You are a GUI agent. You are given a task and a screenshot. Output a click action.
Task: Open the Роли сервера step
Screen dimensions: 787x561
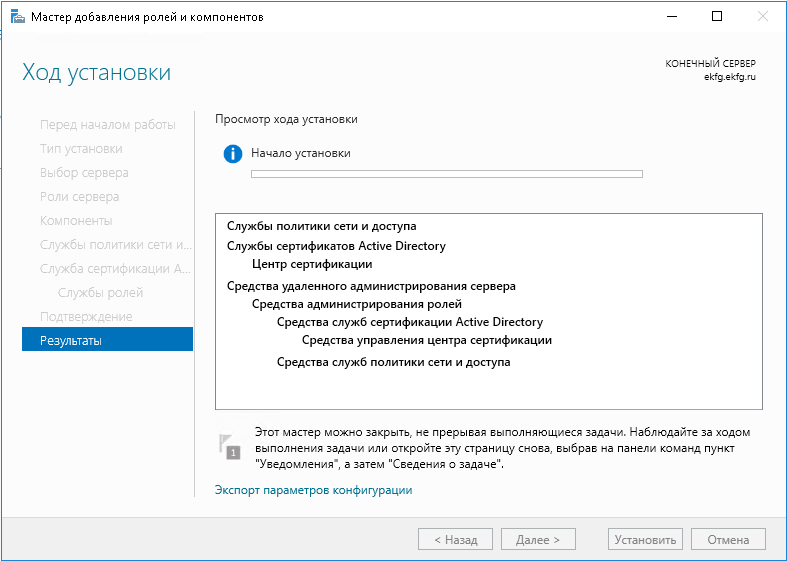pyautogui.click(x=79, y=197)
